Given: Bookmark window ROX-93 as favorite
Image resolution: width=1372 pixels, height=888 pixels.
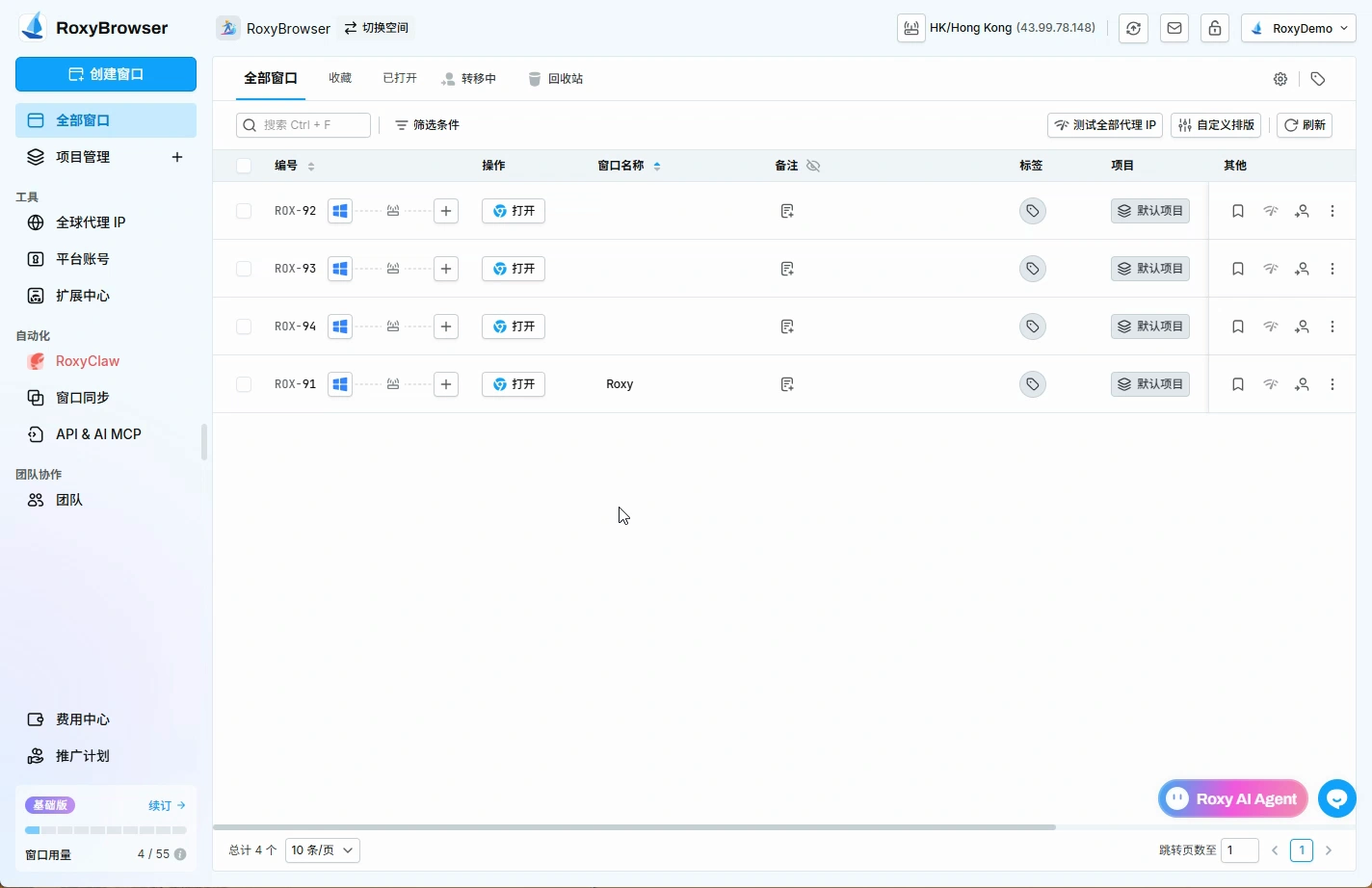Looking at the screenshot, I should pyautogui.click(x=1238, y=269).
